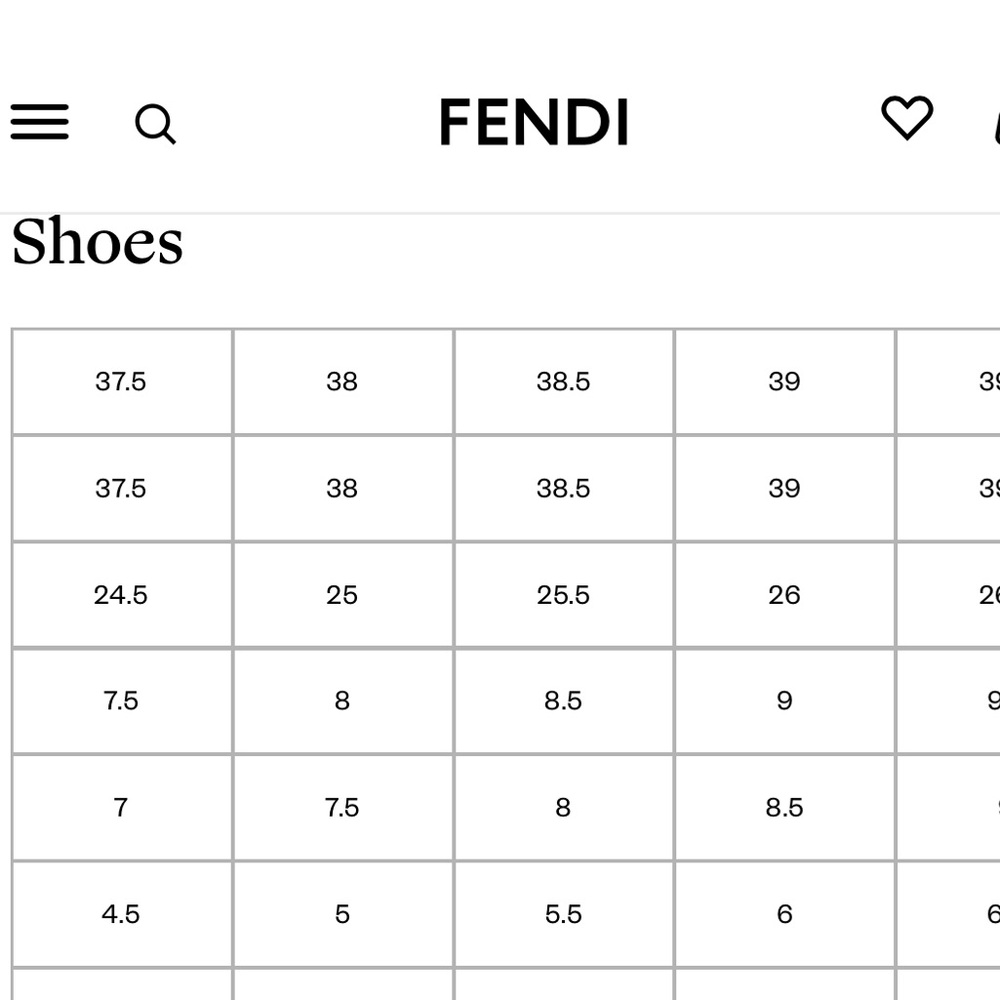Click cell showing 24.5

pos(121,594)
